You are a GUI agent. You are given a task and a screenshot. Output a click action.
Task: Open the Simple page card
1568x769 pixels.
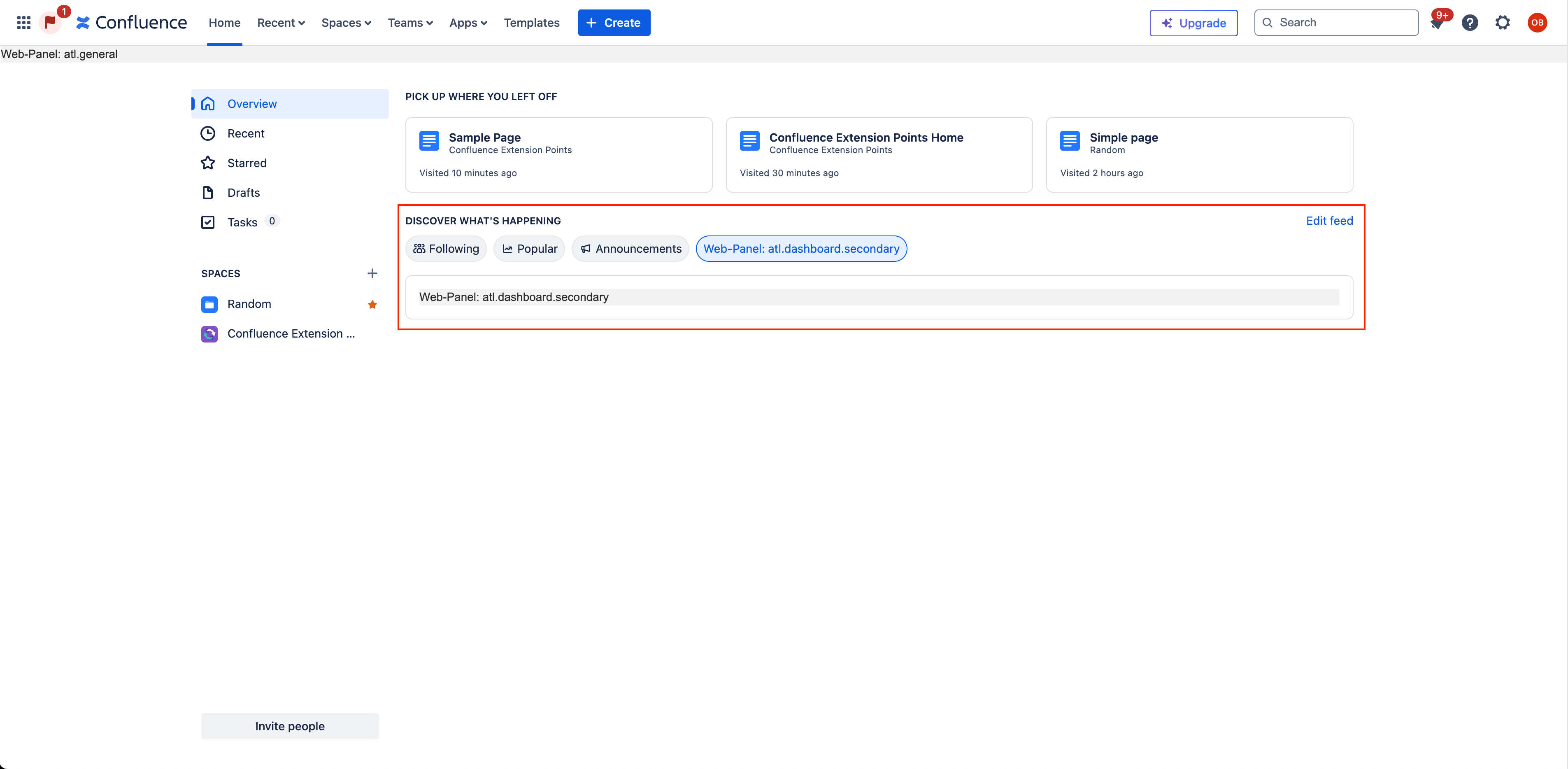point(1199,155)
